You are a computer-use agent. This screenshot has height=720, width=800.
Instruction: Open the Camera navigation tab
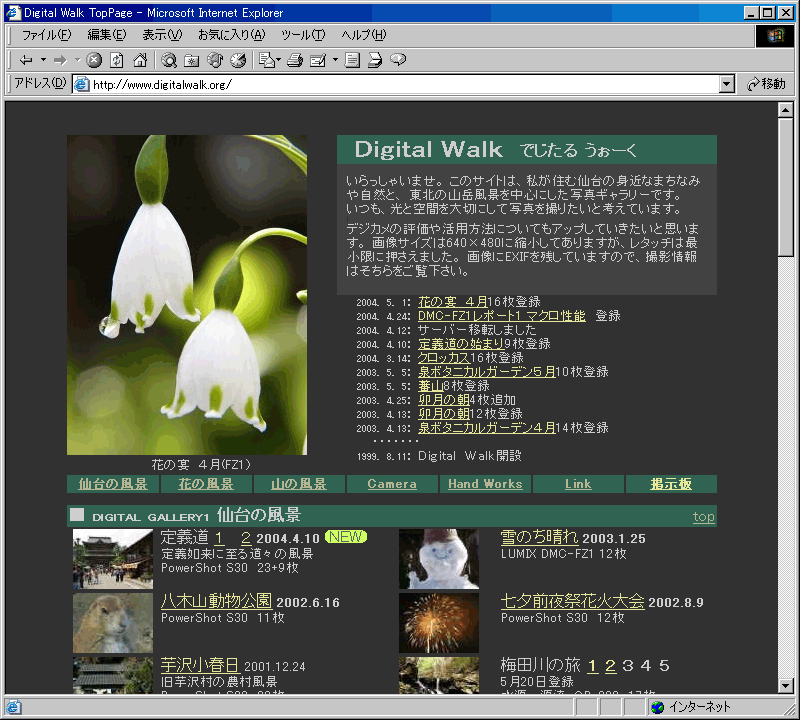pos(392,484)
